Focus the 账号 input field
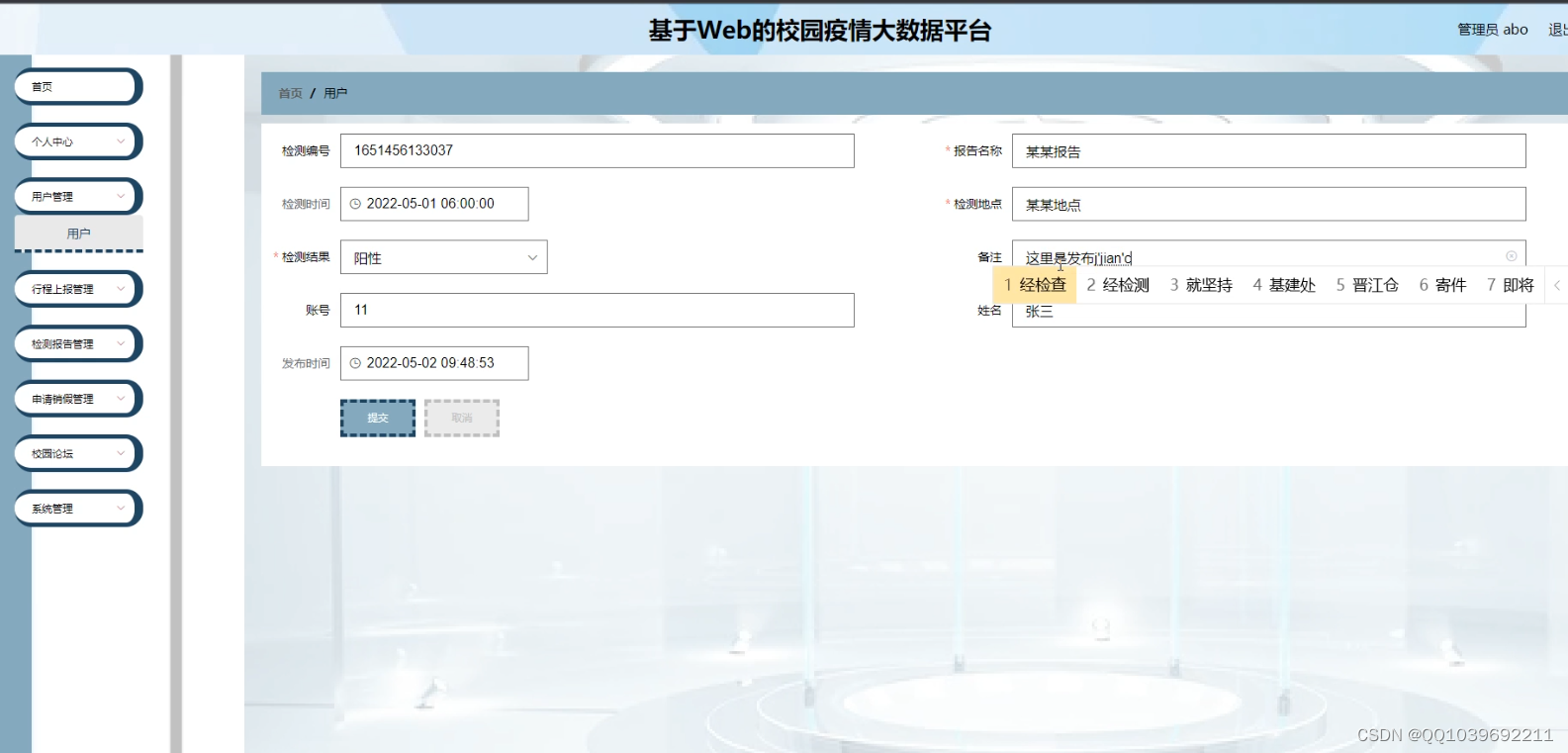This screenshot has width=1568, height=753. tap(597, 310)
